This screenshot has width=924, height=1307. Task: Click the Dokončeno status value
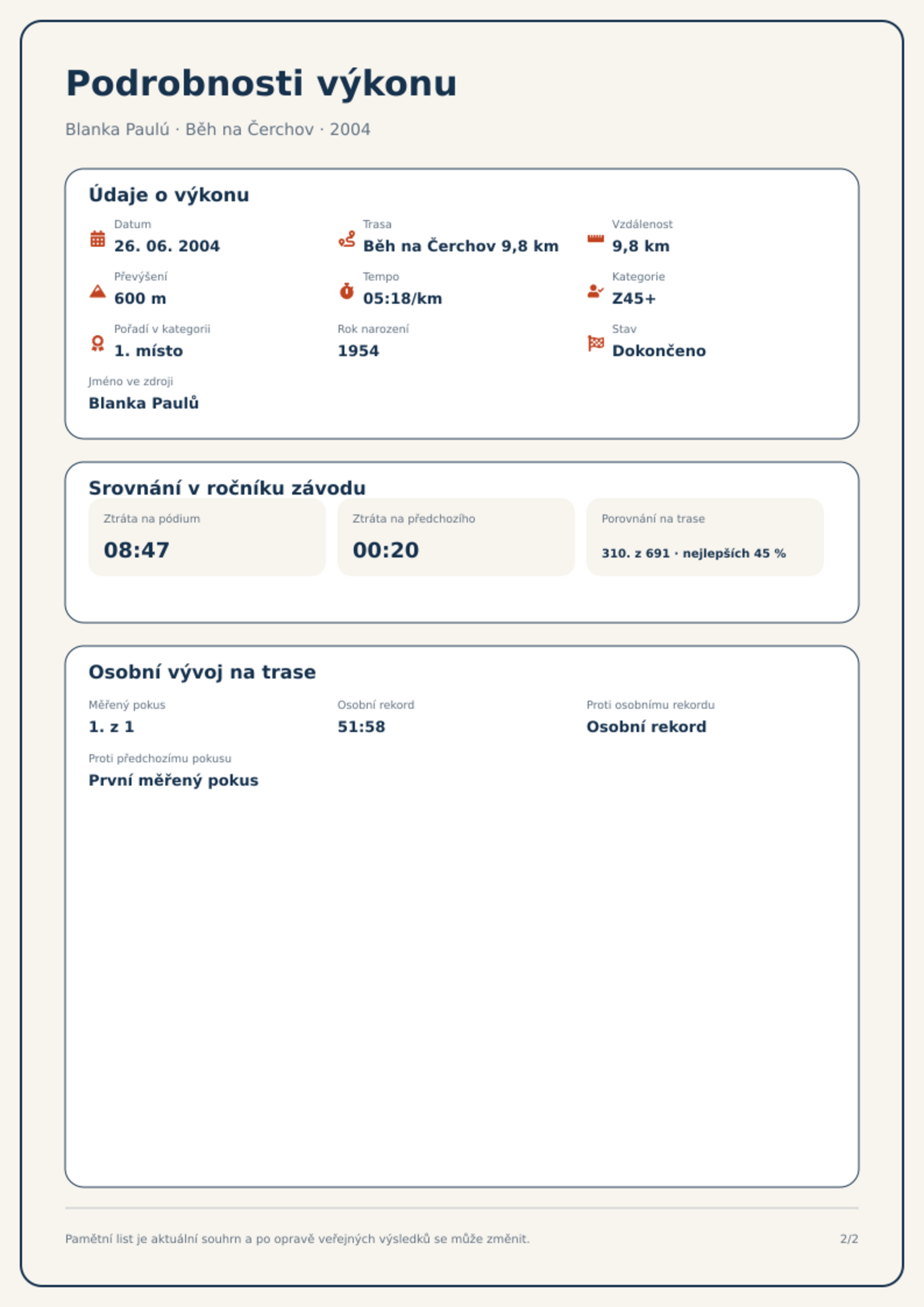[x=659, y=351]
